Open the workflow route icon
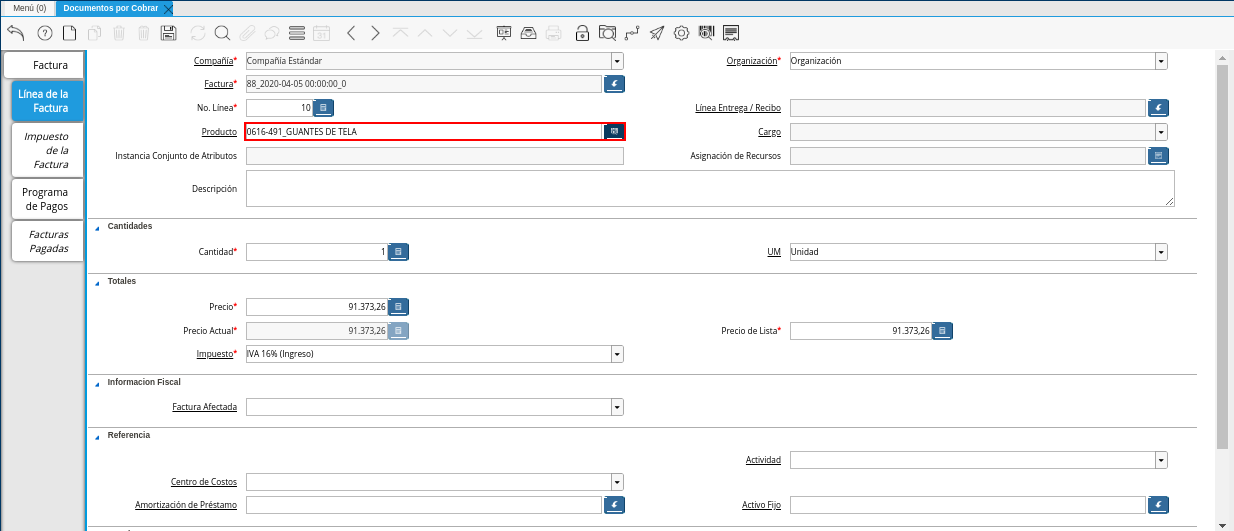Screen dimensions: 1234x531 click(632, 33)
